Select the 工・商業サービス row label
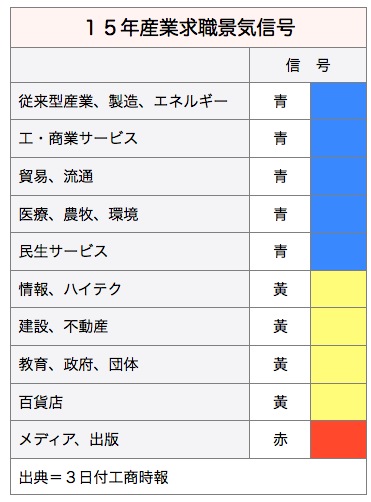The height and width of the screenshot is (502, 371). point(78,139)
